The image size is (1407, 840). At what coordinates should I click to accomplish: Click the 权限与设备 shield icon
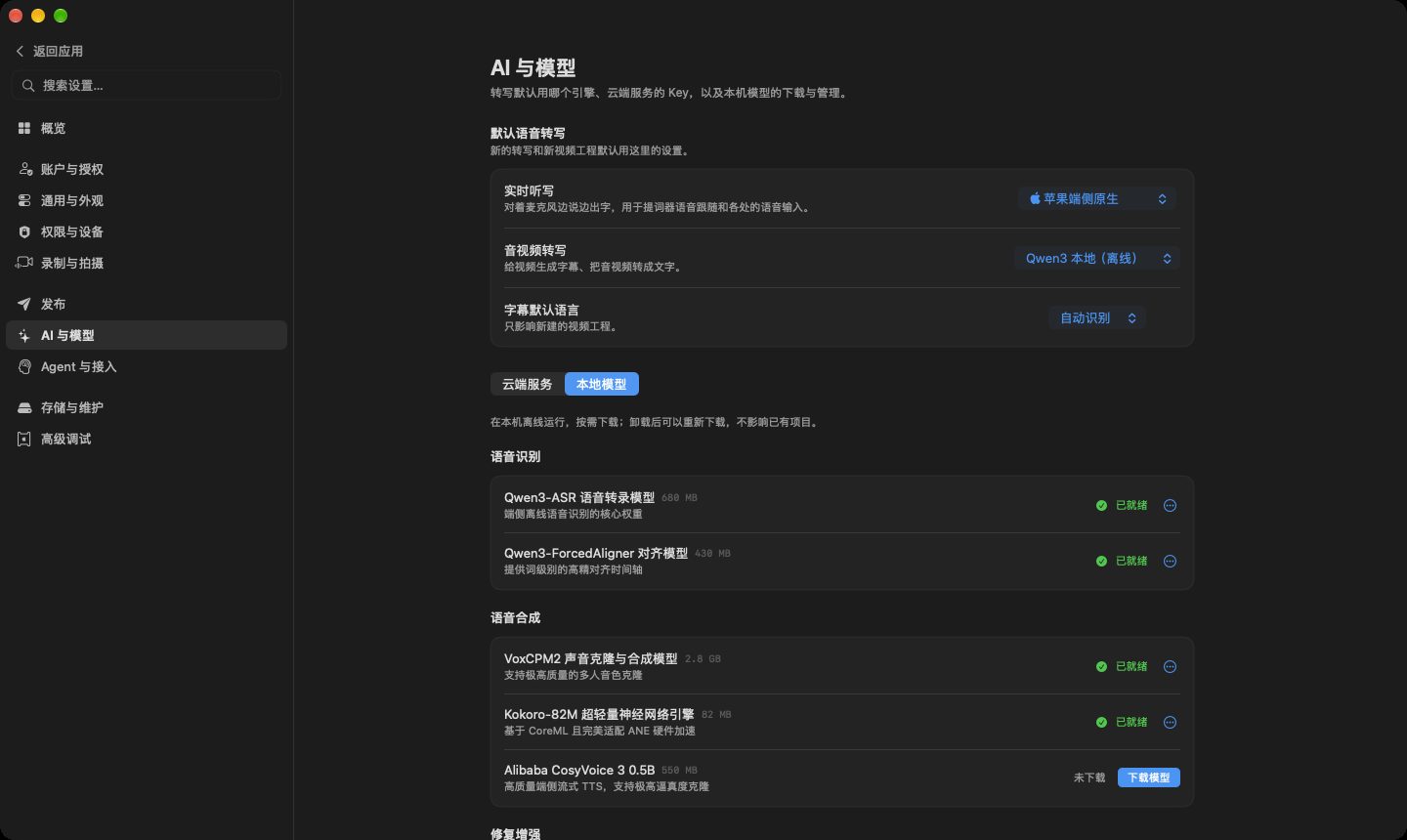point(24,231)
